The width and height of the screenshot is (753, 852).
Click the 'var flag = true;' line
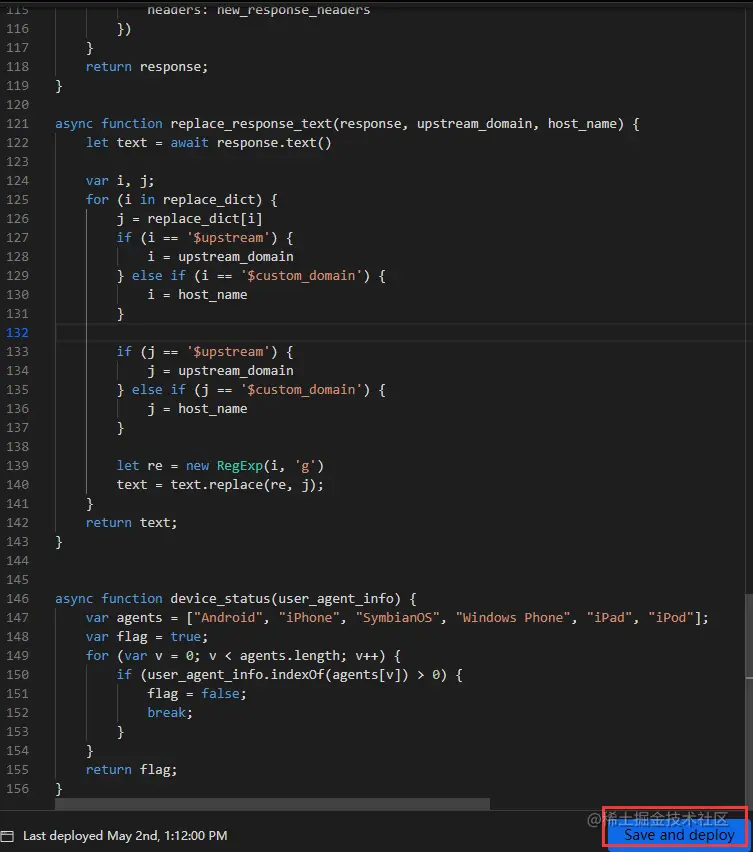[147, 637]
